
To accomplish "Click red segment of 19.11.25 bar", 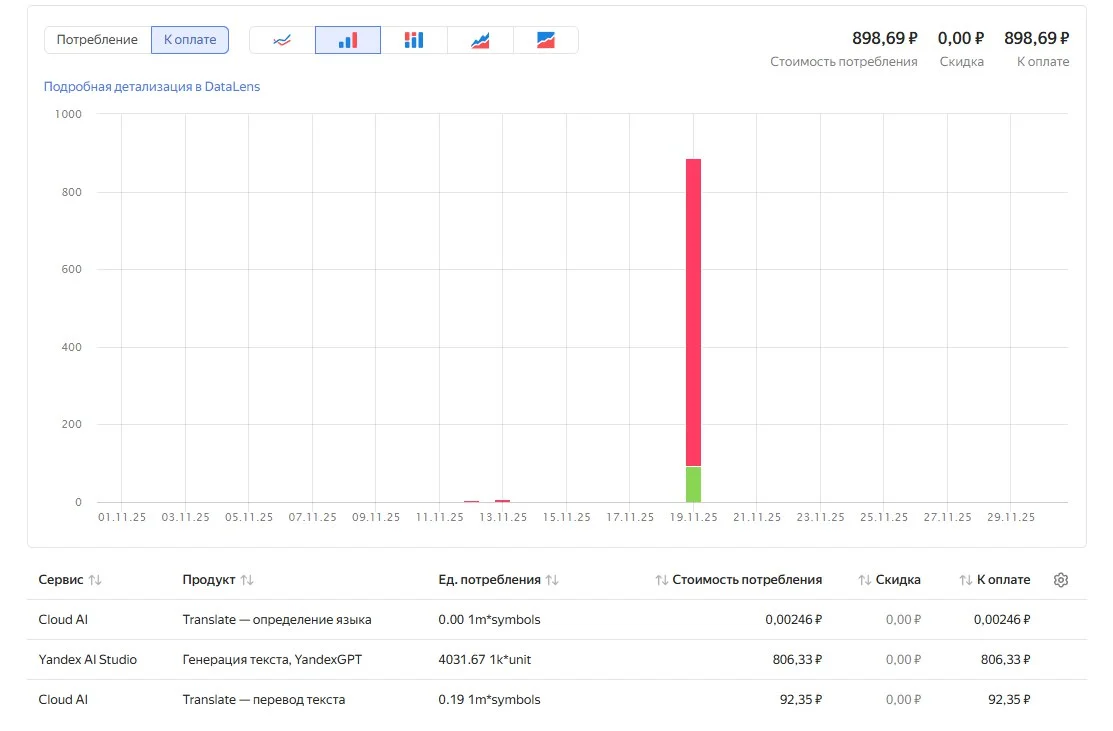I will point(693,310).
